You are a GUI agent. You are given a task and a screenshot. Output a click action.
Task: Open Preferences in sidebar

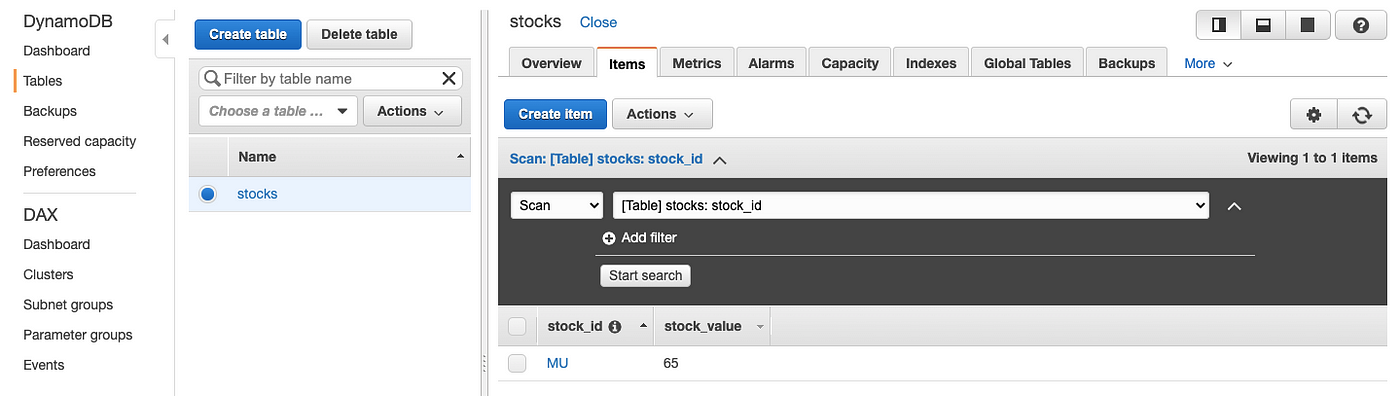(60, 172)
